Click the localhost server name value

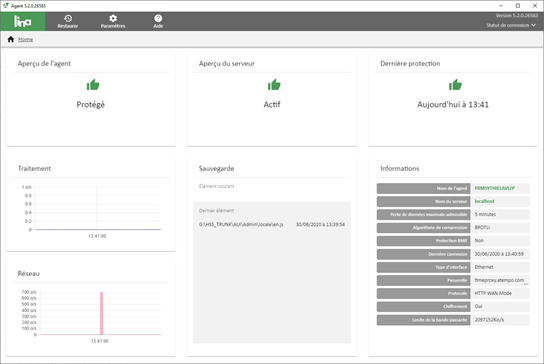[x=484, y=201]
